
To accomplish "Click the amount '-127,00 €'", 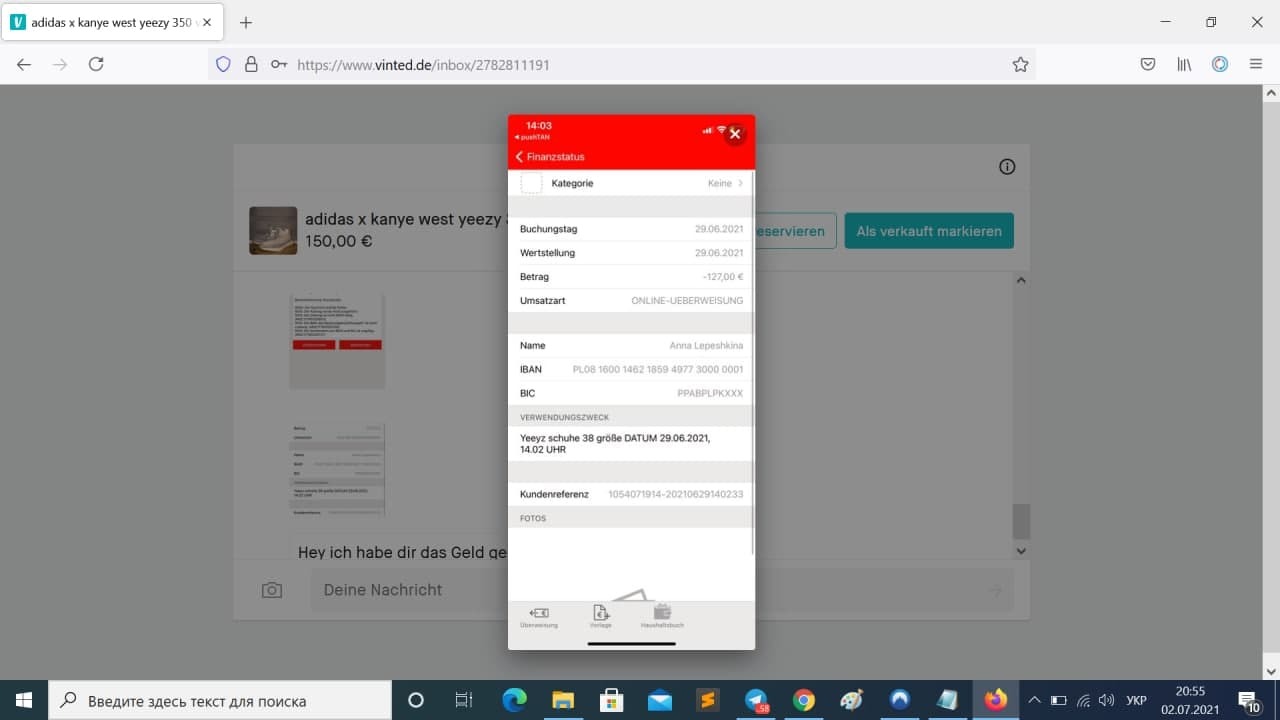I will coord(723,277).
